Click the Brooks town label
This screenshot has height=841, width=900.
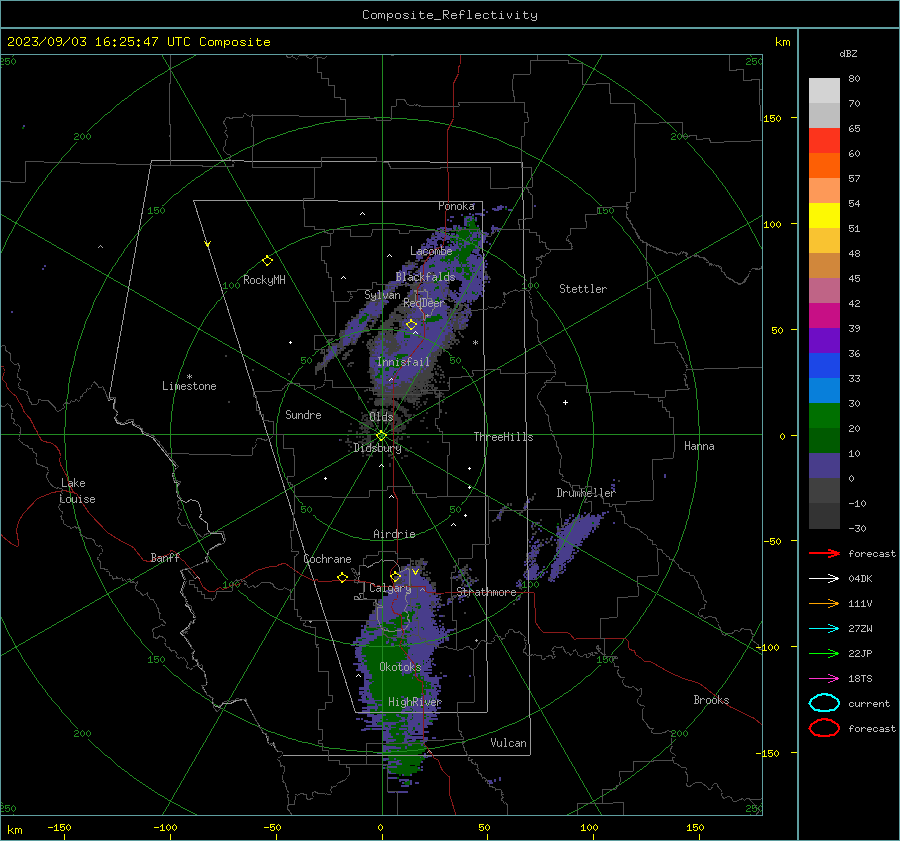711,700
